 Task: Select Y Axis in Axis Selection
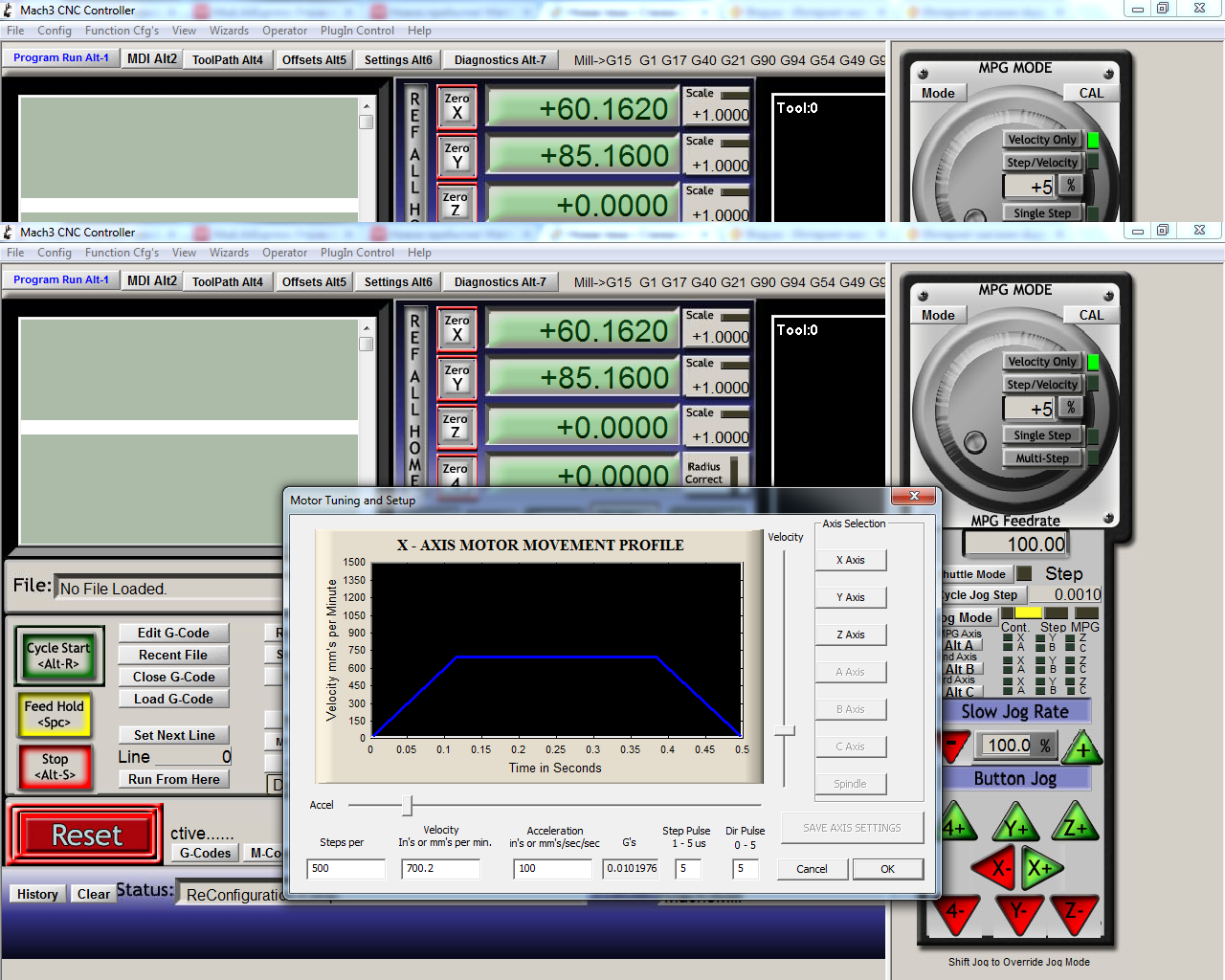pyautogui.click(x=850, y=597)
